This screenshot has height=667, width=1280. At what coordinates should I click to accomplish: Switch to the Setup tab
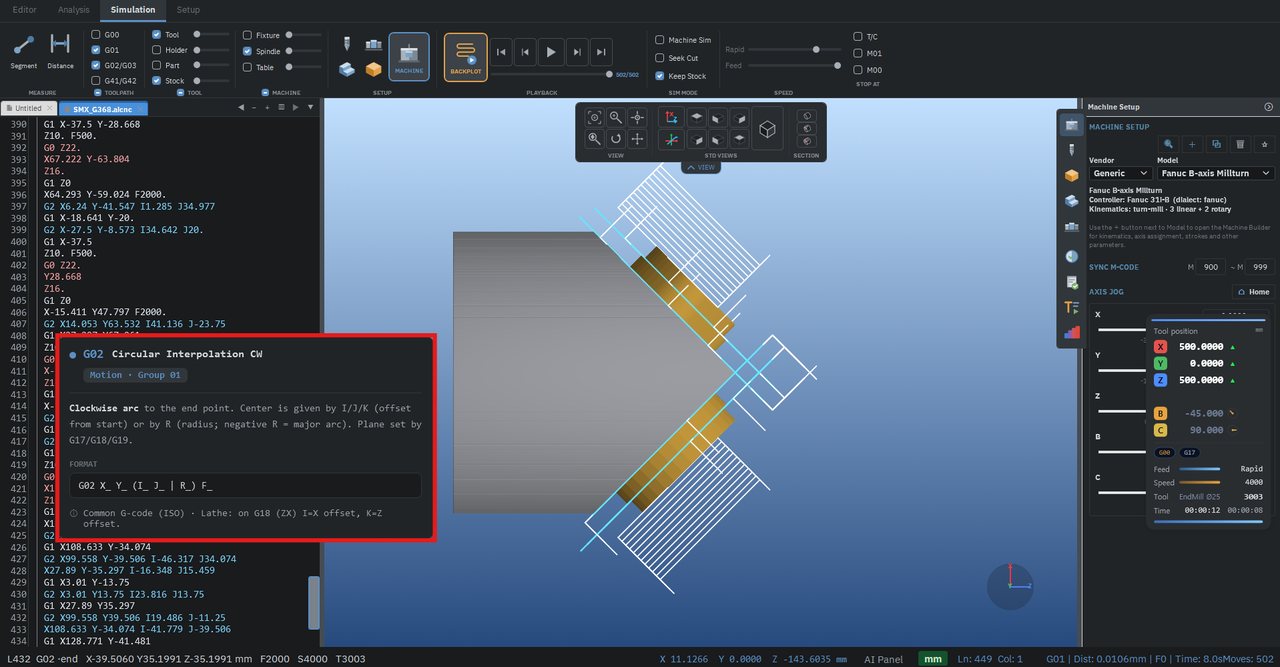[188, 10]
